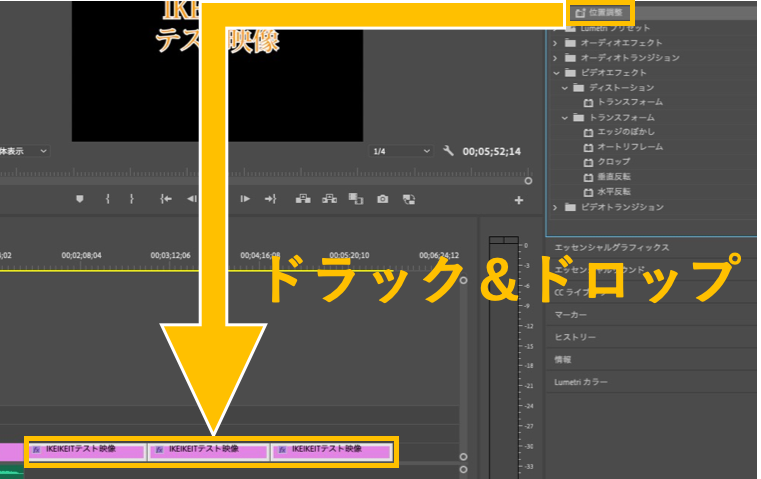Image resolution: width=761 pixels, height=479 pixels.
Task: Open the button editor plus icon
Action: tap(519, 200)
